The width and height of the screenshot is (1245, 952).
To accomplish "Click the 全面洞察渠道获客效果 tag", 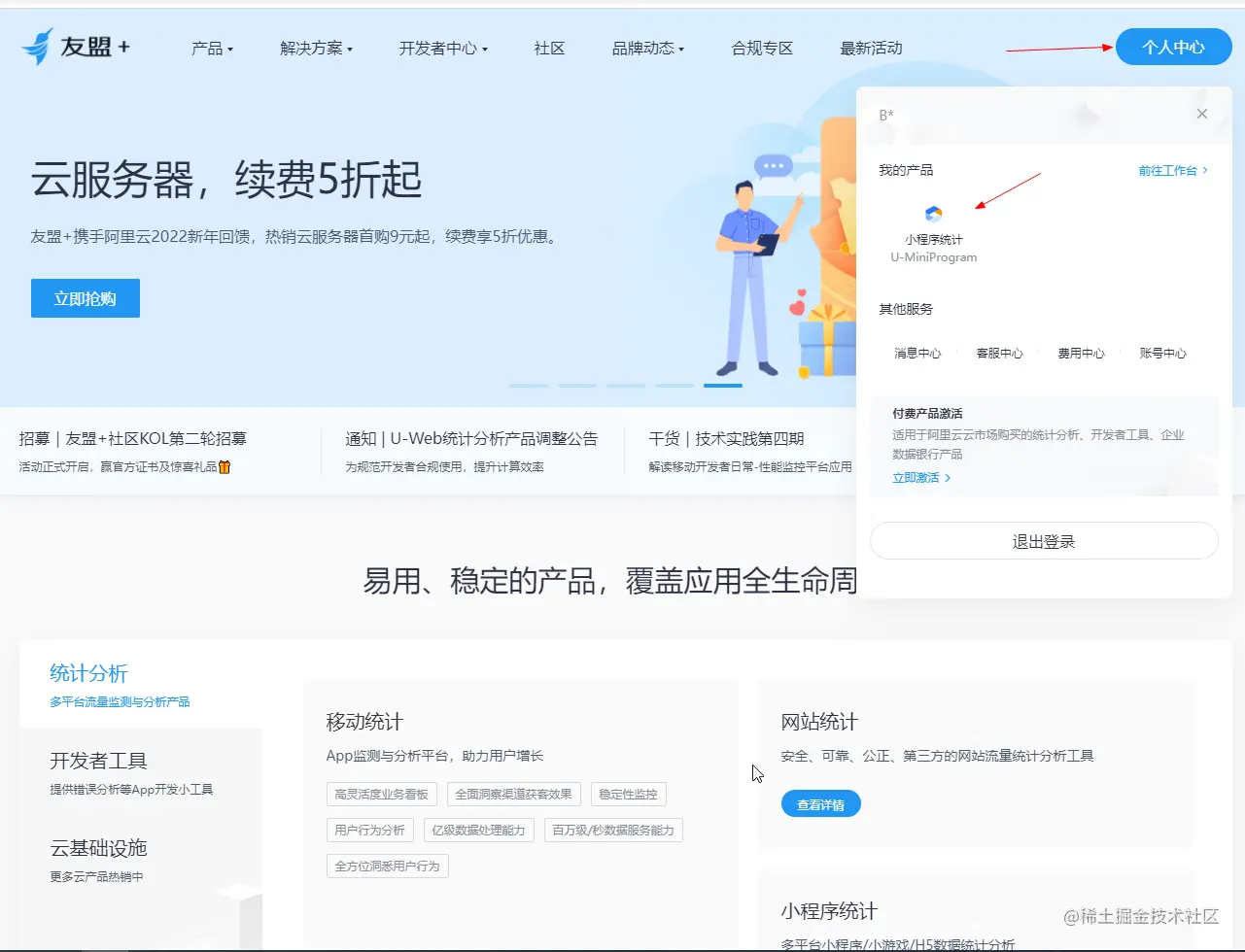I will click(514, 795).
